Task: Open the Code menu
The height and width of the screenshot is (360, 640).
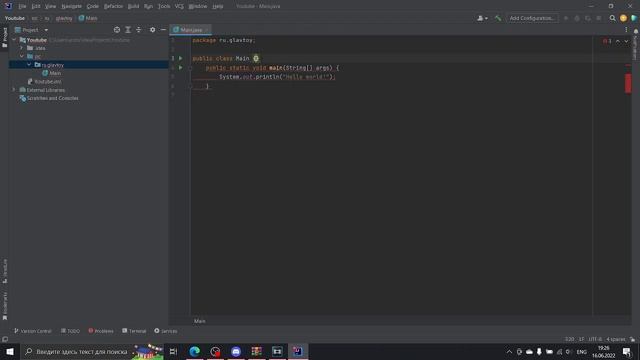Action: click(x=93, y=6)
